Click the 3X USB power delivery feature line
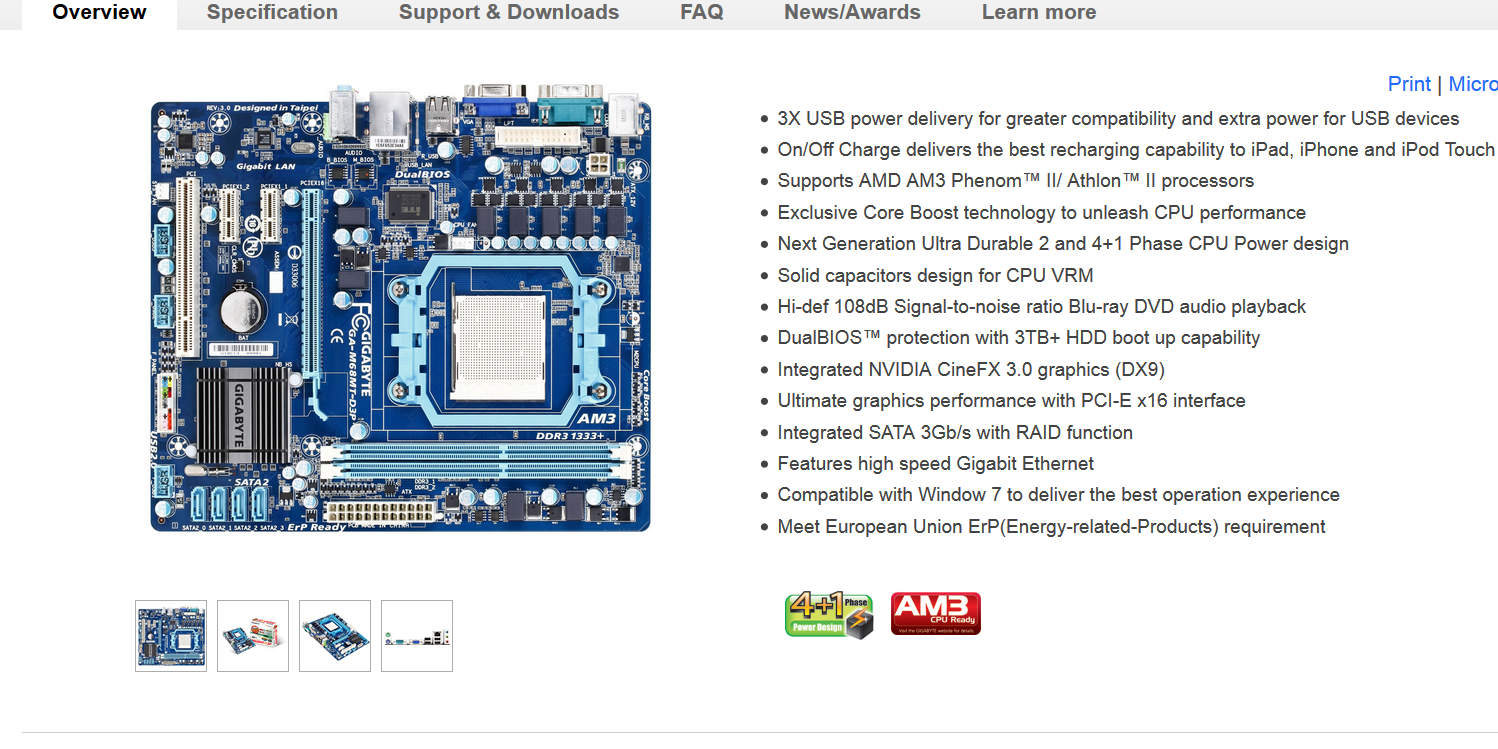Screen dimensions: 1498x749 point(1118,119)
